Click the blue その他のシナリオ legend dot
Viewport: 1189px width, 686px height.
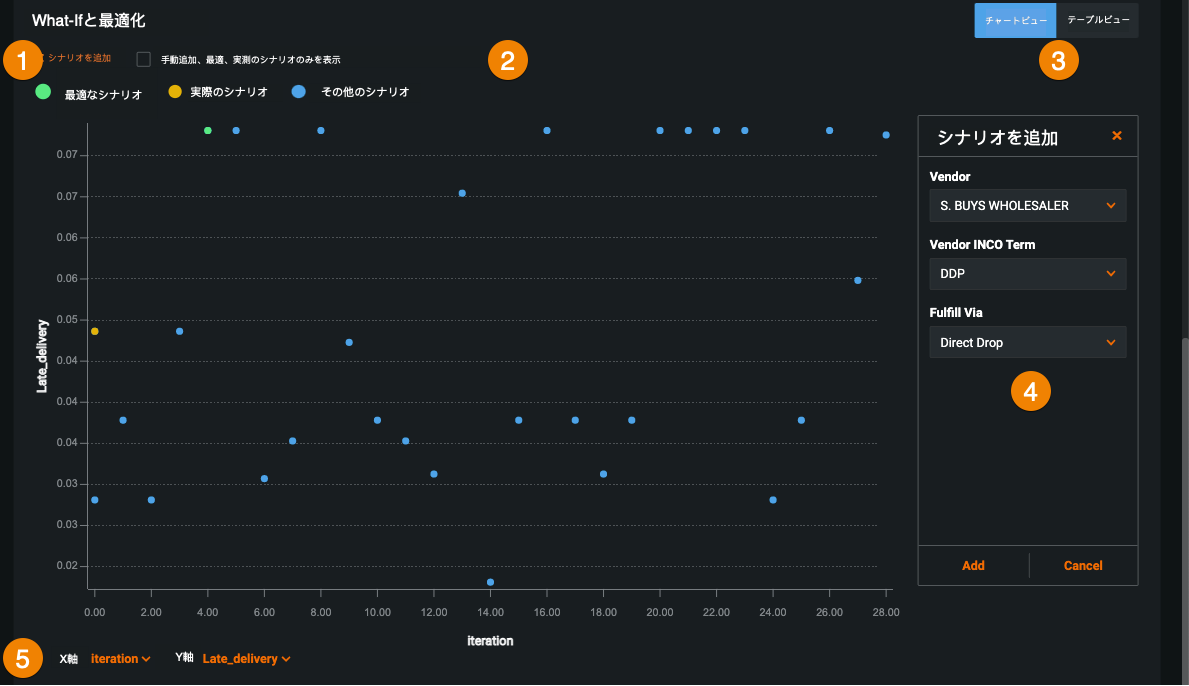299,92
